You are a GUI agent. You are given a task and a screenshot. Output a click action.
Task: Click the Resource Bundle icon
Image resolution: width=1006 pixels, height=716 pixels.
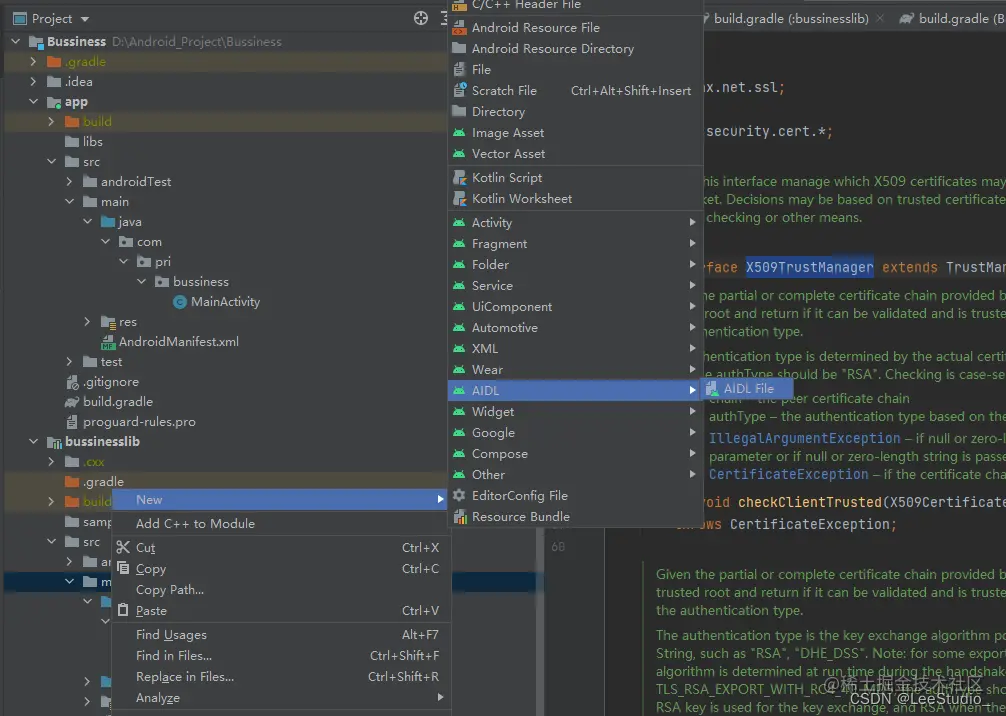(x=459, y=516)
